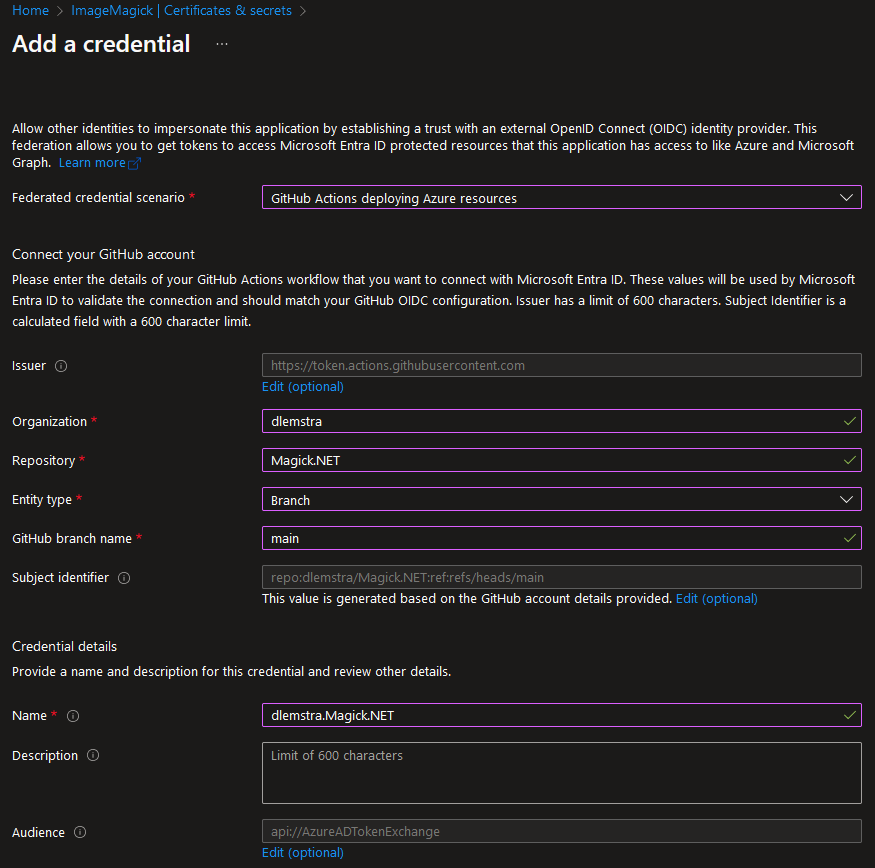Click Edit (optional) under the Audience field
This screenshot has width=875, height=868.
(x=302, y=852)
